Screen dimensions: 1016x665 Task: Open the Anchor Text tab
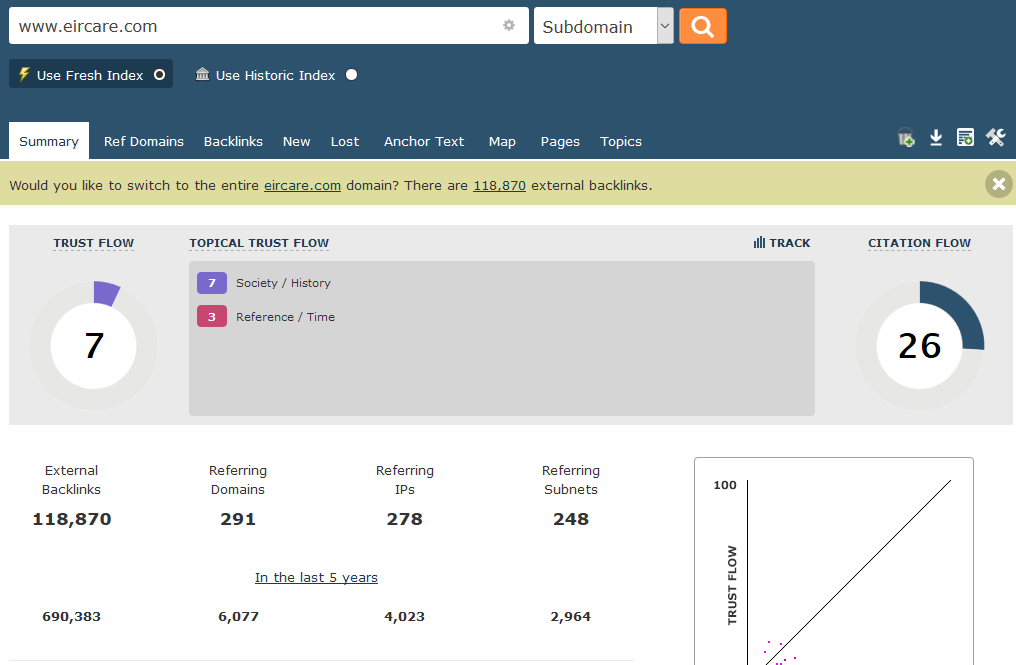[424, 142]
